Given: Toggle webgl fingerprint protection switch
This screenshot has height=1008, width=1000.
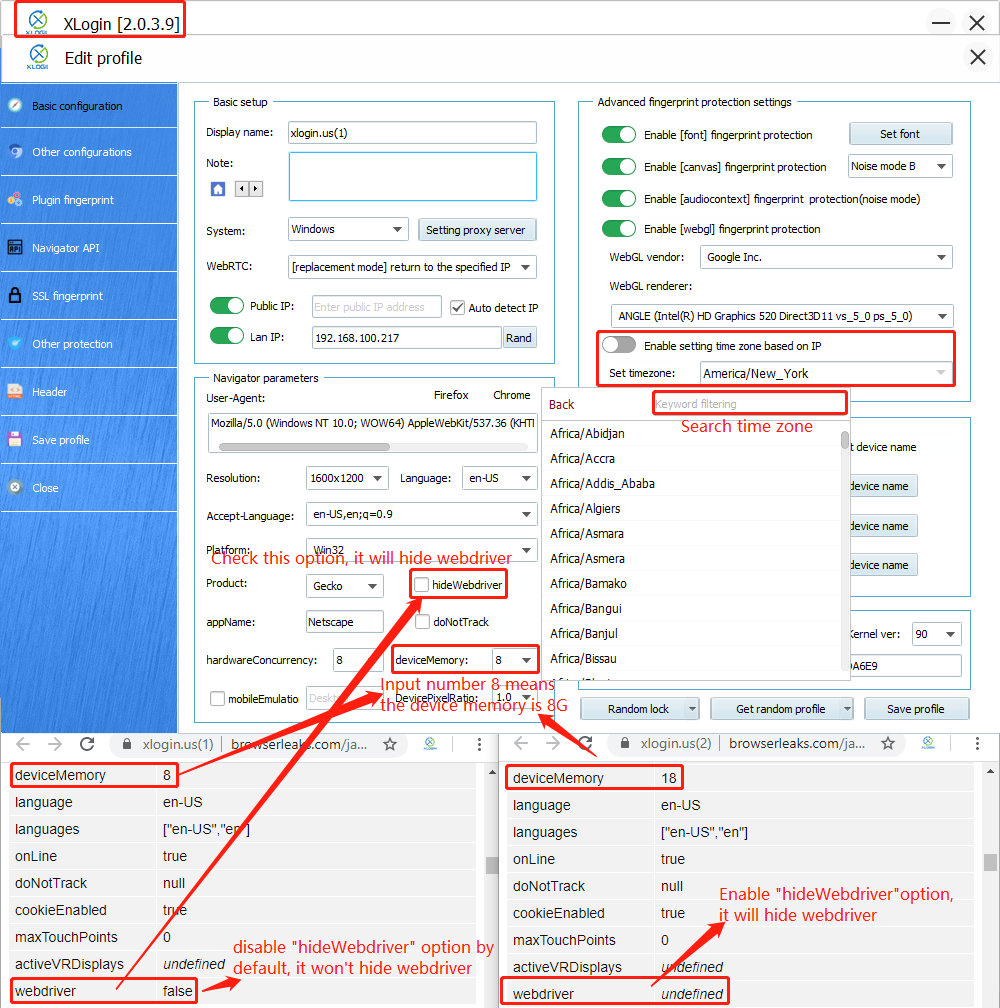Looking at the screenshot, I should [619, 228].
